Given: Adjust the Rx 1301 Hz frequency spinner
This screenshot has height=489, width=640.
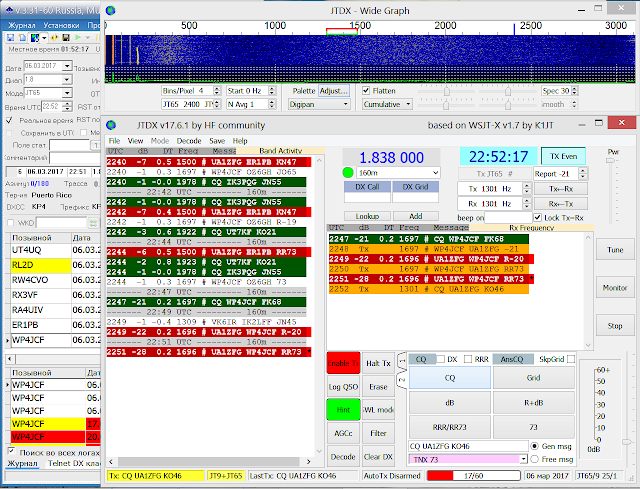Looking at the screenshot, I should [x=527, y=203].
